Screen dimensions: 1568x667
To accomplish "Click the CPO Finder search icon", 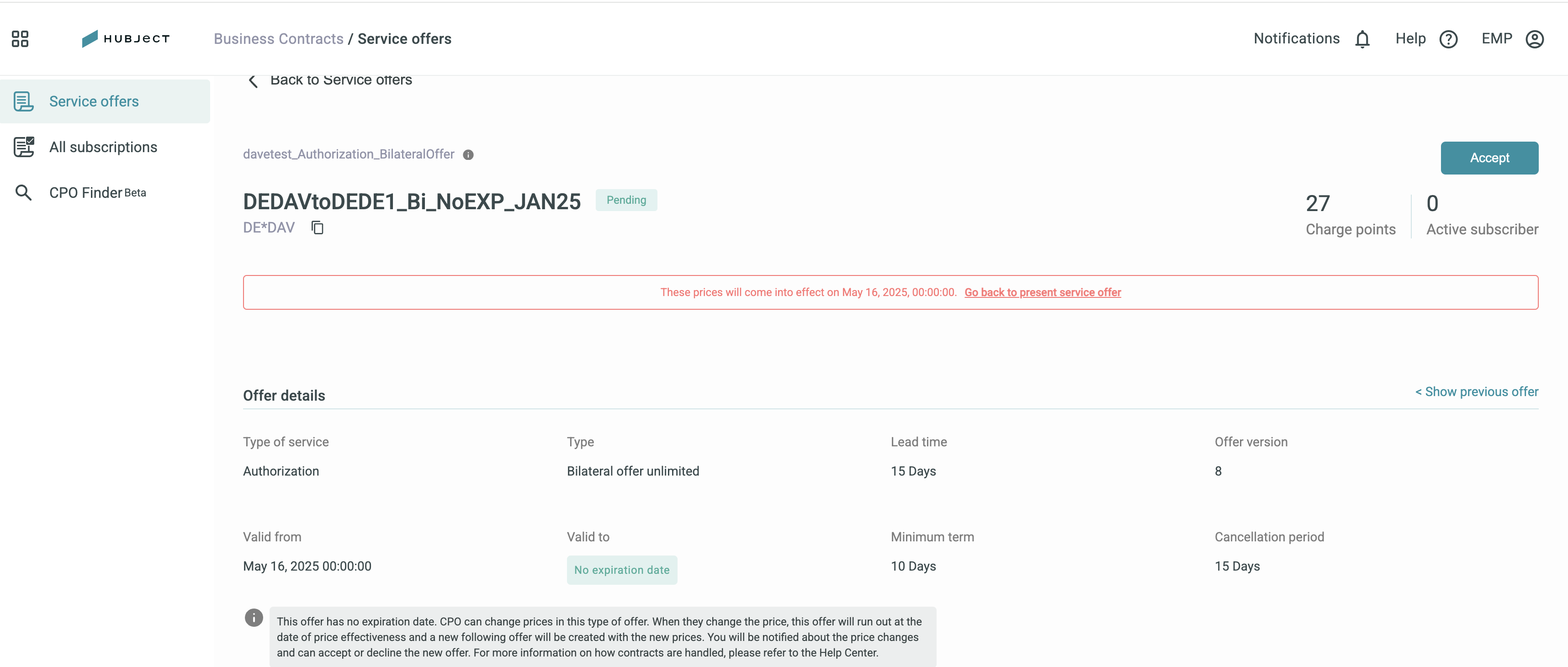I will pyautogui.click(x=24, y=193).
